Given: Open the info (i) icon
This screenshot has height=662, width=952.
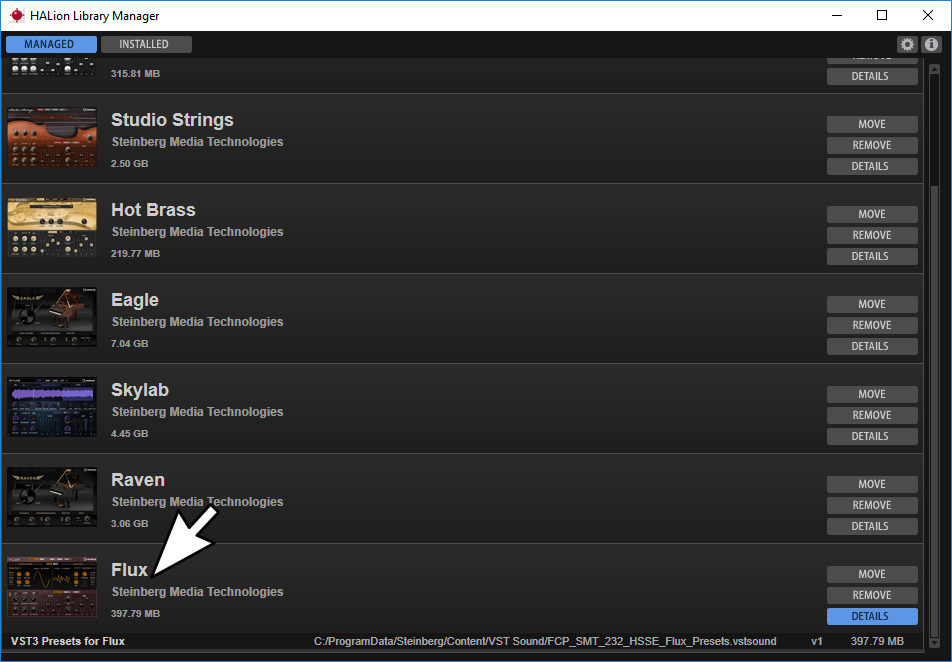Looking at the screenshot, I should coord(931,44).
